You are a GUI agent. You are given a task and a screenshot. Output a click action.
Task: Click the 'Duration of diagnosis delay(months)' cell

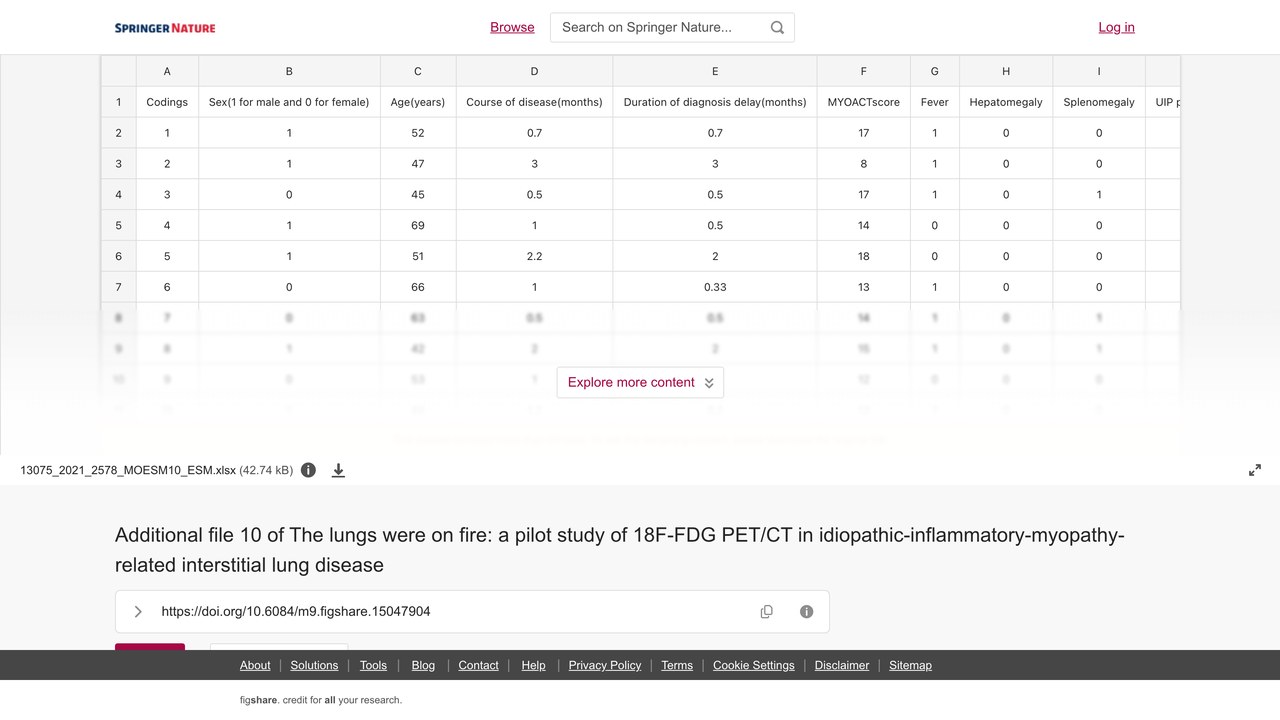(x=715, y=102)
